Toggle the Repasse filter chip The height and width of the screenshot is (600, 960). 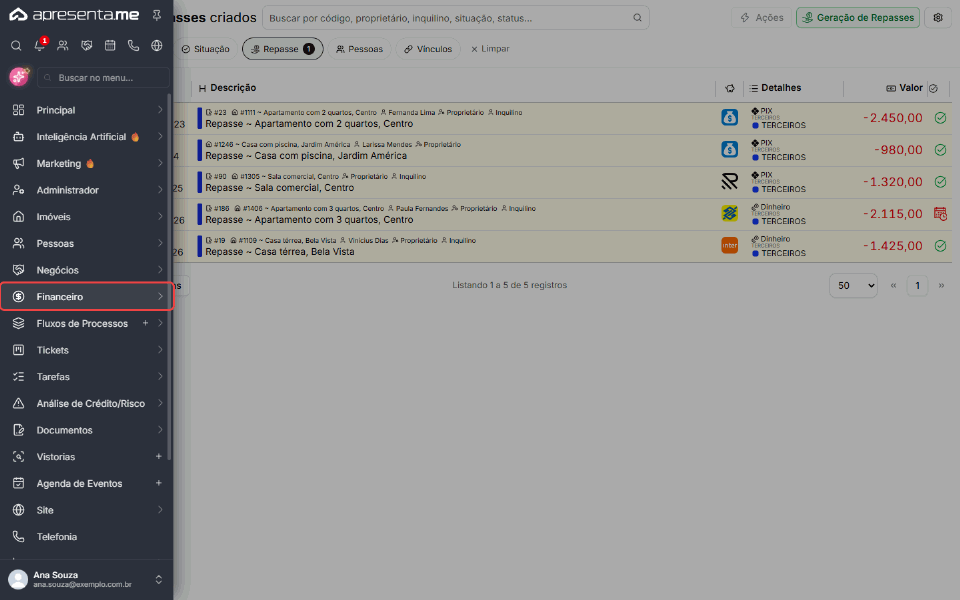283,49
